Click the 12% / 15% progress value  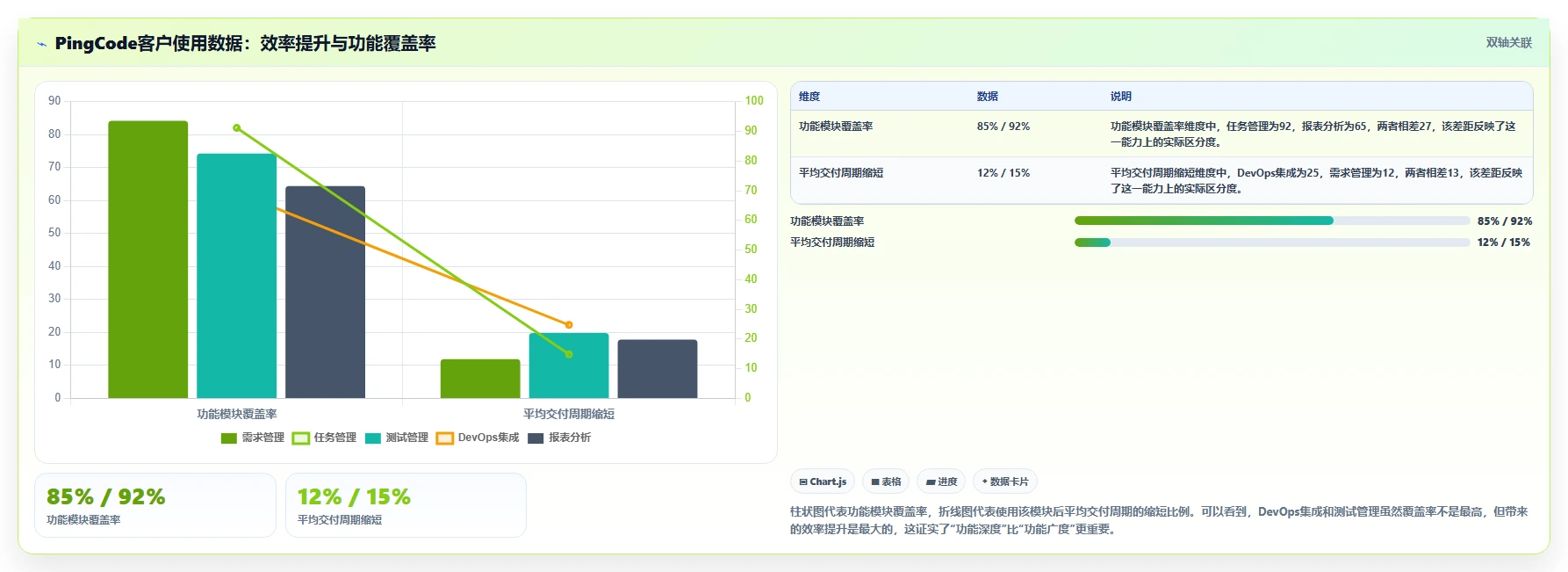1504,243
